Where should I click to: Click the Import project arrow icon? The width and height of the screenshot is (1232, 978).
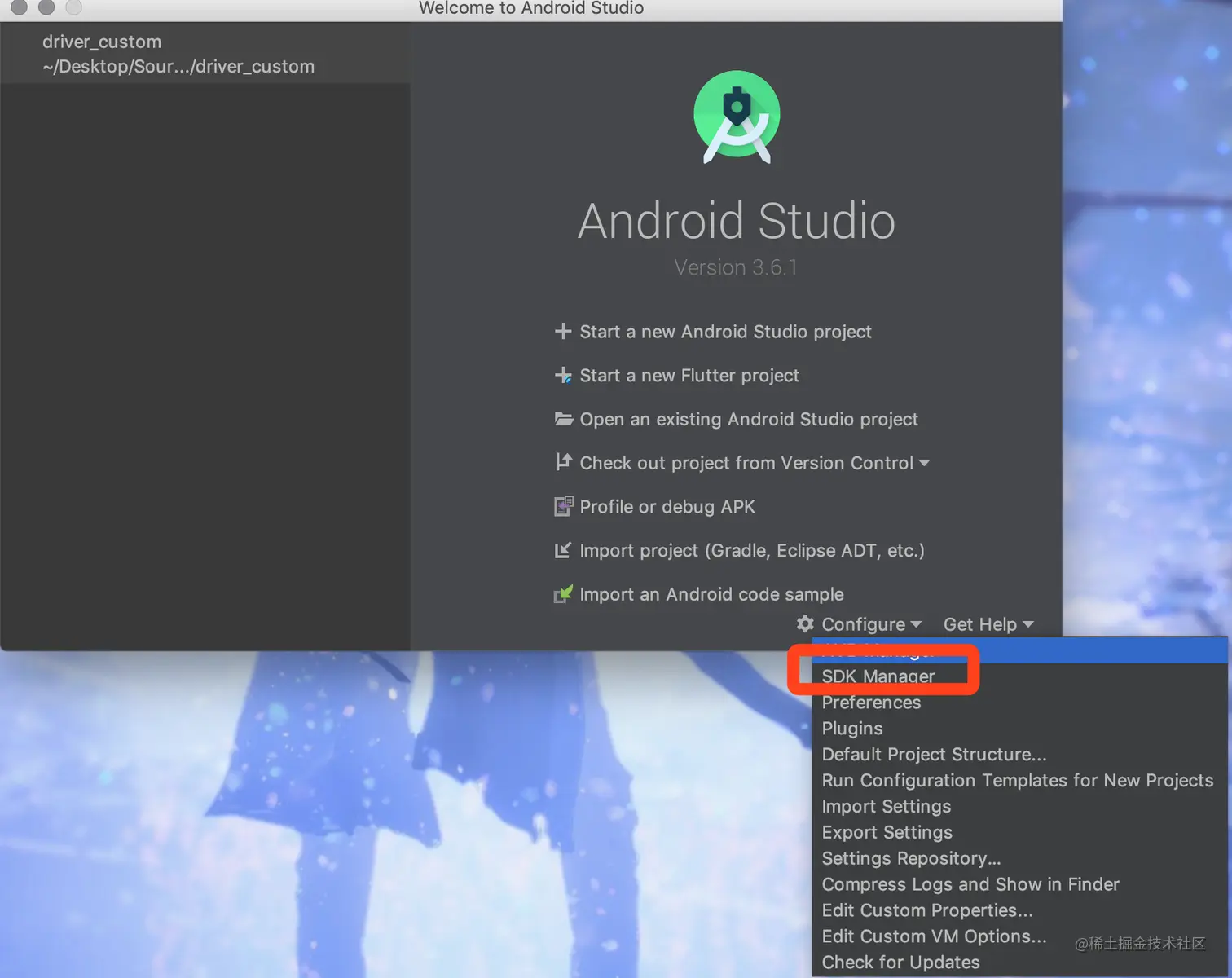coord(563,550)
